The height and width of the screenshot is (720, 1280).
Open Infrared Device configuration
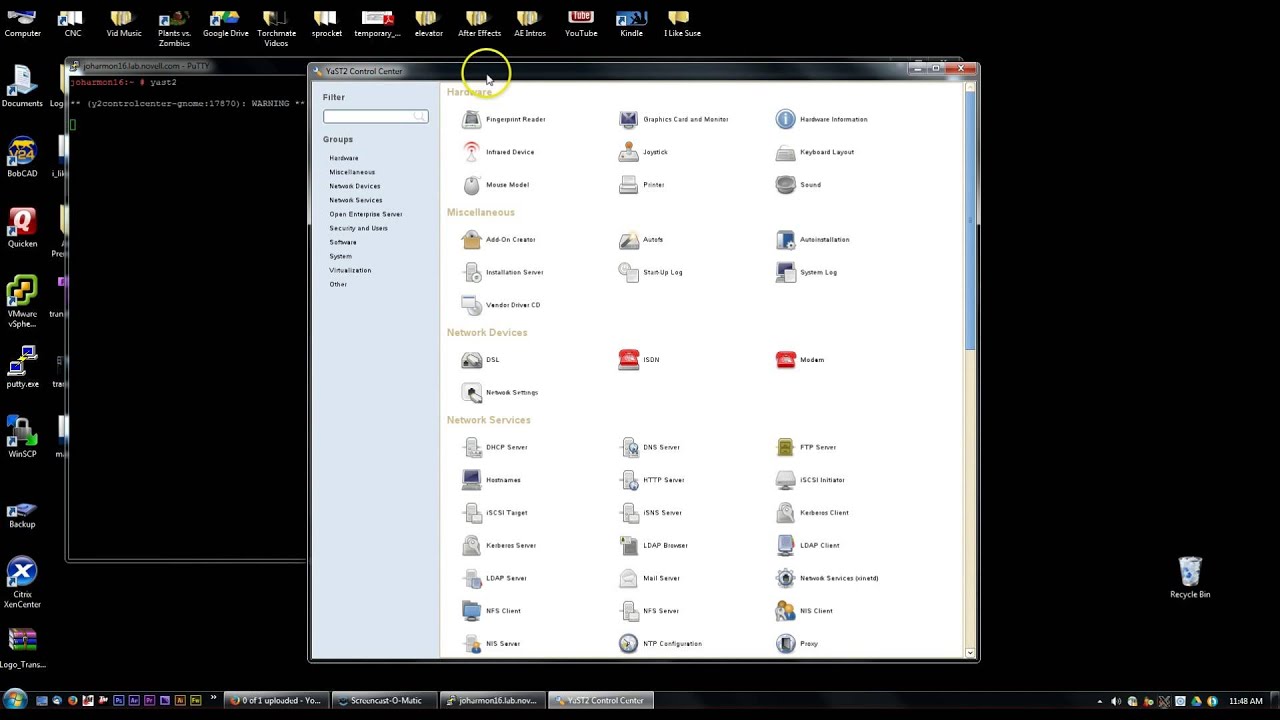[498, 152]
